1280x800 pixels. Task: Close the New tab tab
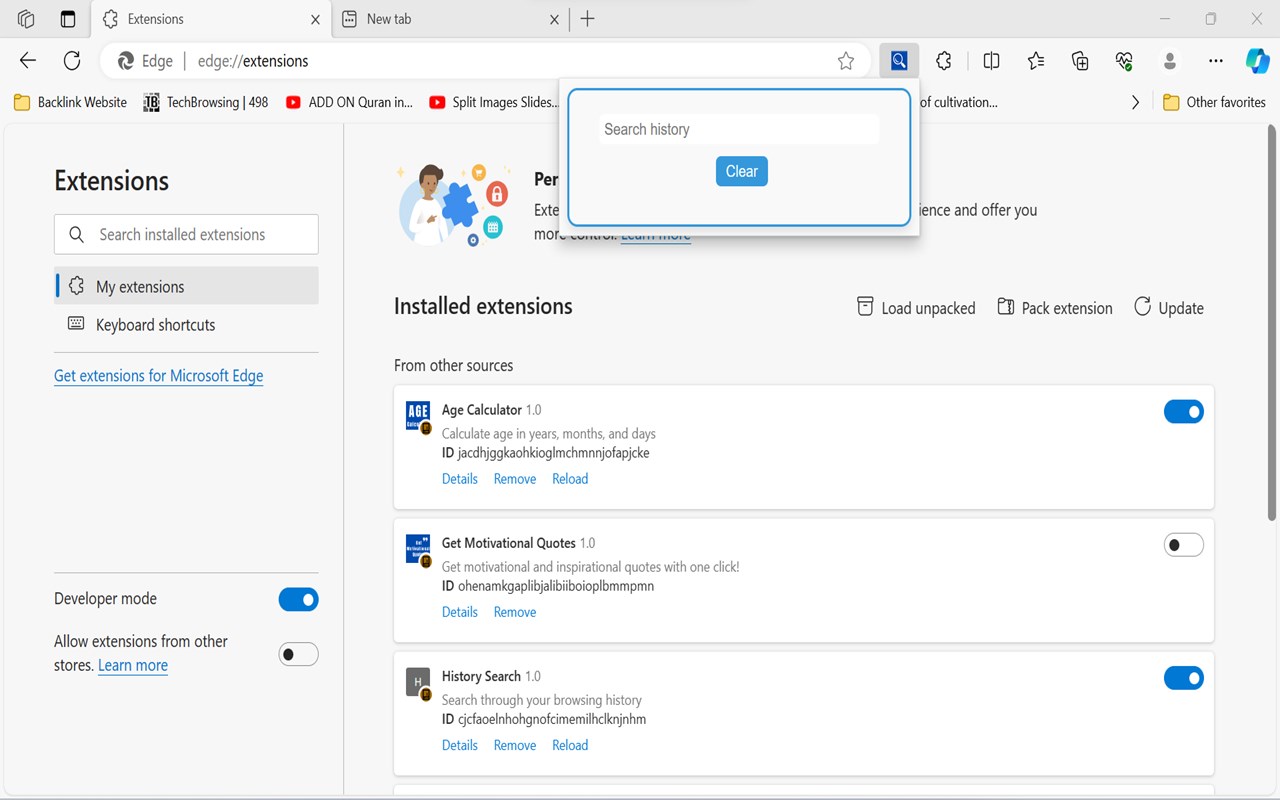(x=555, y=19)
